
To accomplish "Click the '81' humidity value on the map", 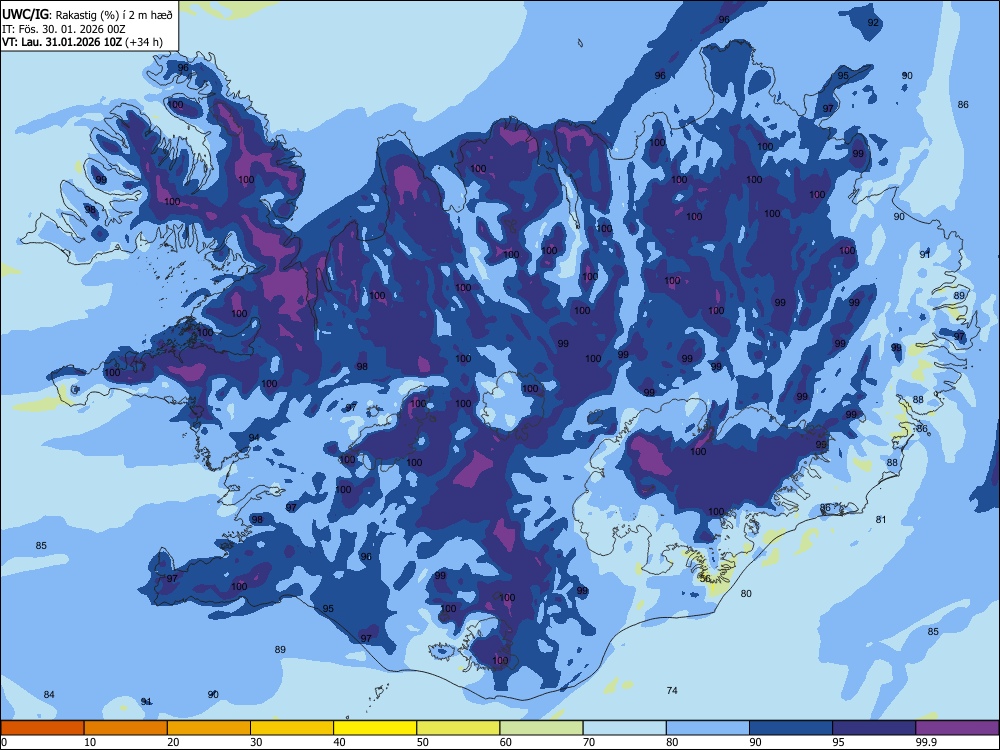I will coord(881,519).
